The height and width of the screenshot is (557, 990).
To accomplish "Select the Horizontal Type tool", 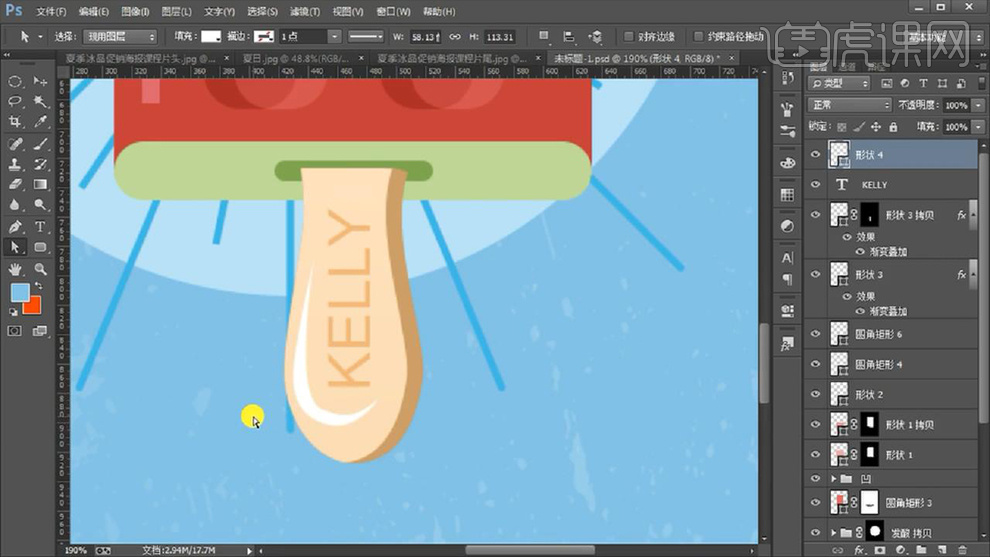I will point(40,227).
